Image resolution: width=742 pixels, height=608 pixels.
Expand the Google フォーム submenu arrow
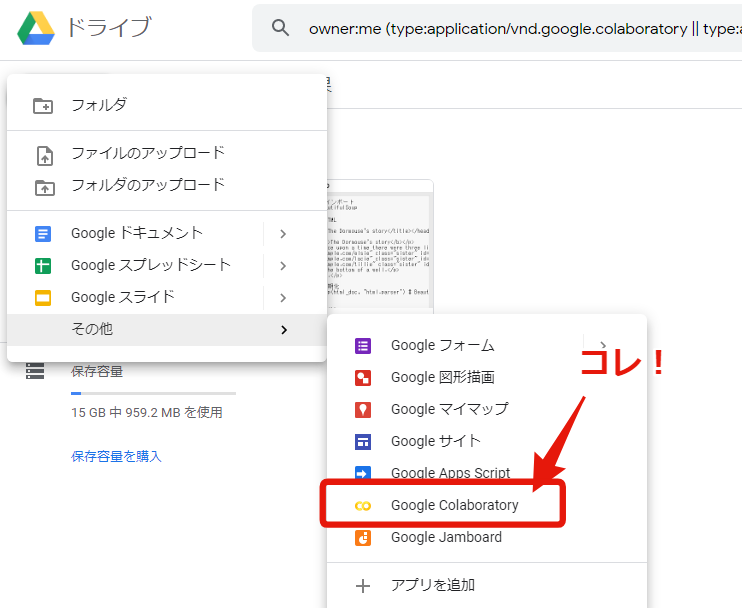click(603, 345)
